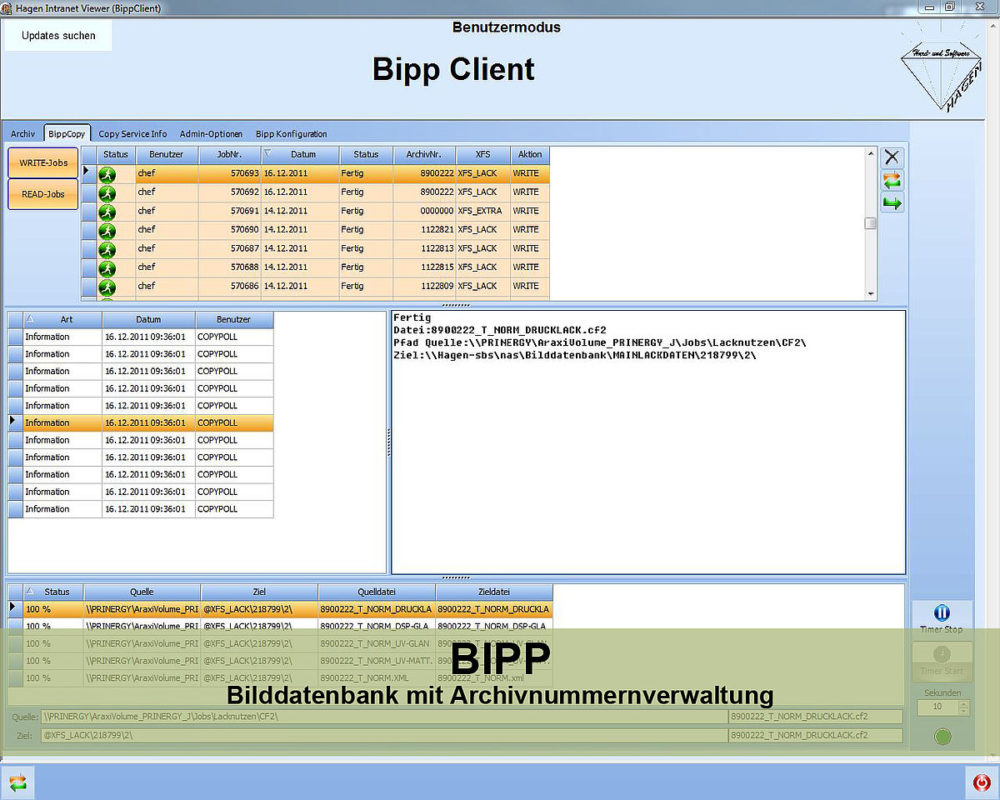Click green status icon of job 570686
The image size is (1000, 800).
pos(107,287)
